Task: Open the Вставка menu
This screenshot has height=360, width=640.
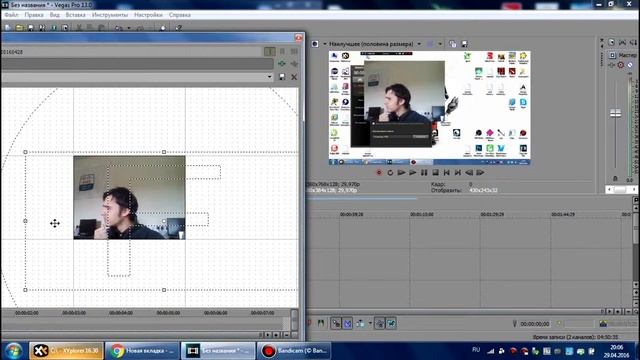Action: [x=76, y=15]
